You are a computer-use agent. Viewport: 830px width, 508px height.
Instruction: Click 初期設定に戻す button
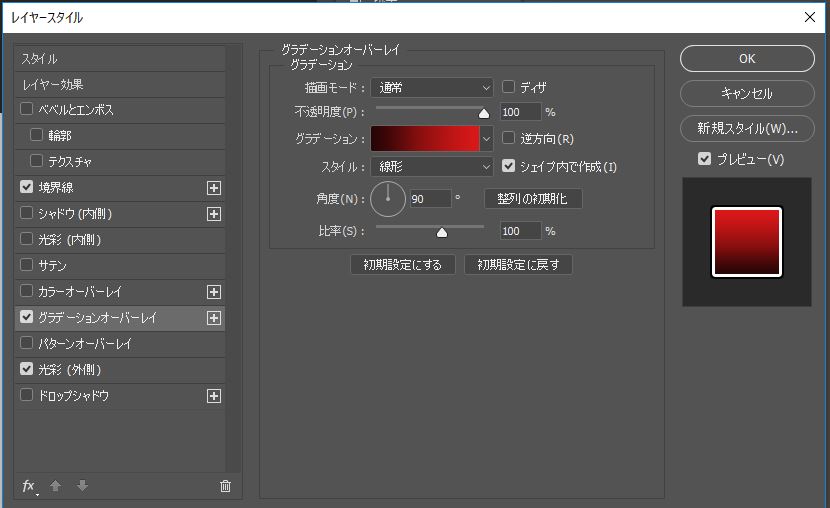tap(518, 265)
